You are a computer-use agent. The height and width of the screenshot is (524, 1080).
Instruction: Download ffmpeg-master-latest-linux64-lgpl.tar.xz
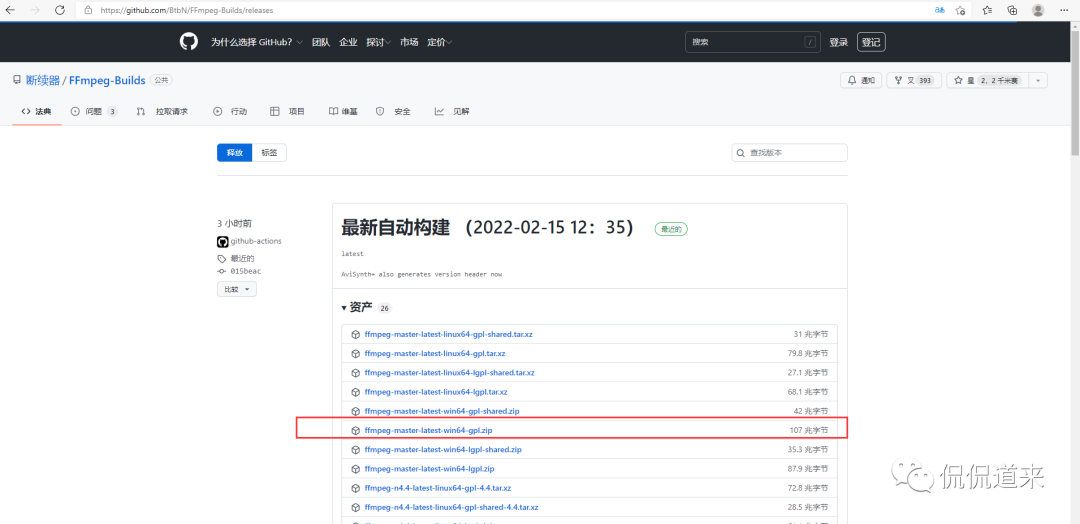click(x=436, y=392)
